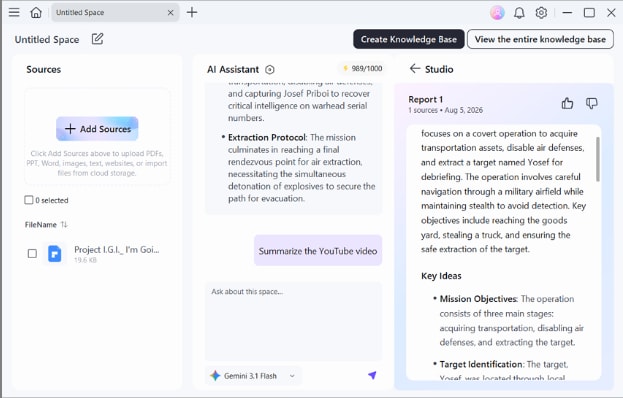Open AI Assistant chat history icon
This screenshot has height=398, width=623.
point(270,70)
